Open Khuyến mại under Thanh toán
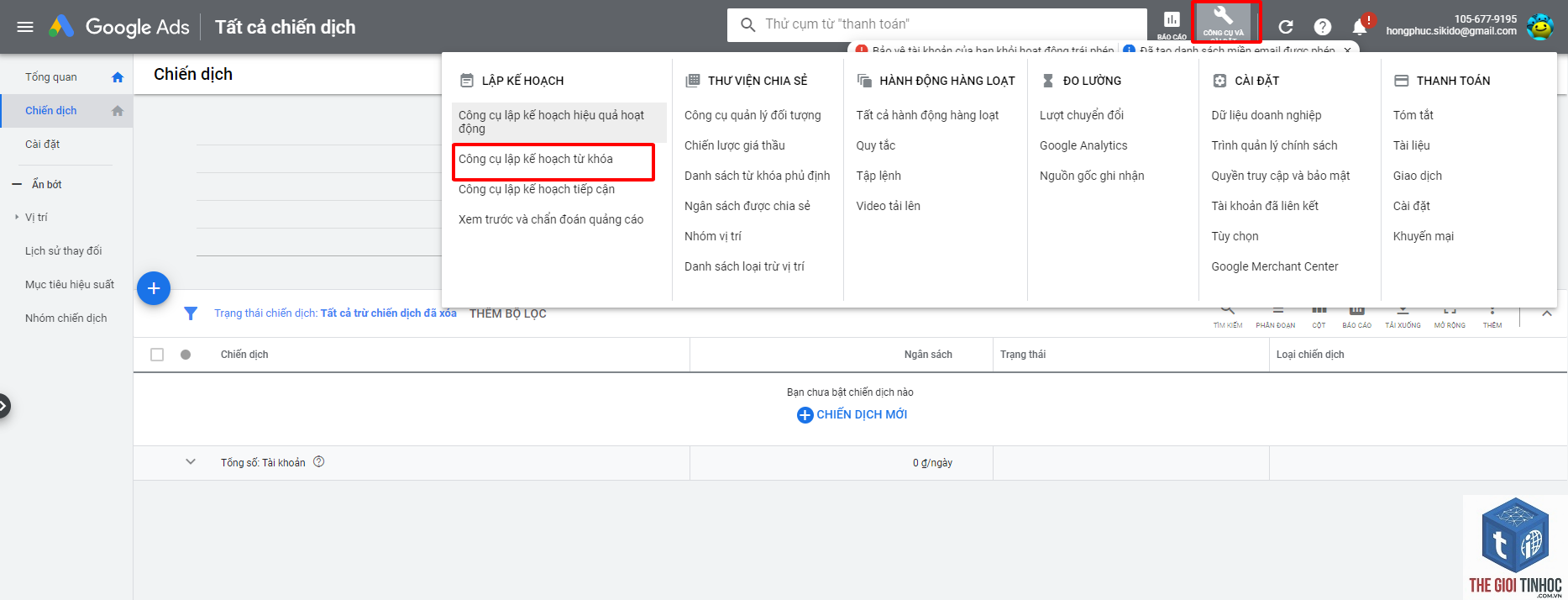This screenshot has height=600, width=1568. [1424, 236]
